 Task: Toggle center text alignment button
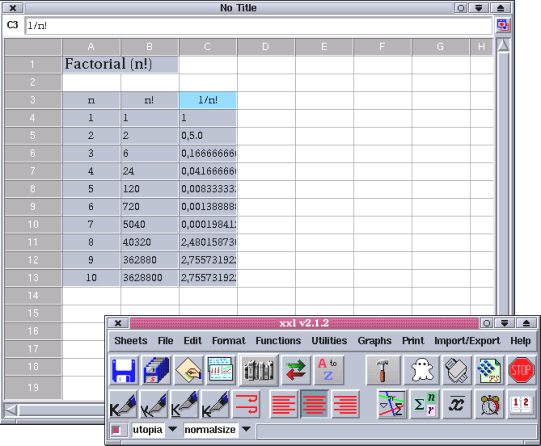click(x=314, y=404)
